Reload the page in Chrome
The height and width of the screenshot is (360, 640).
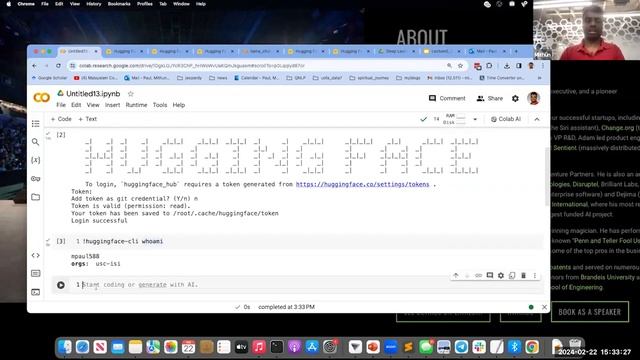click(58, 66)
